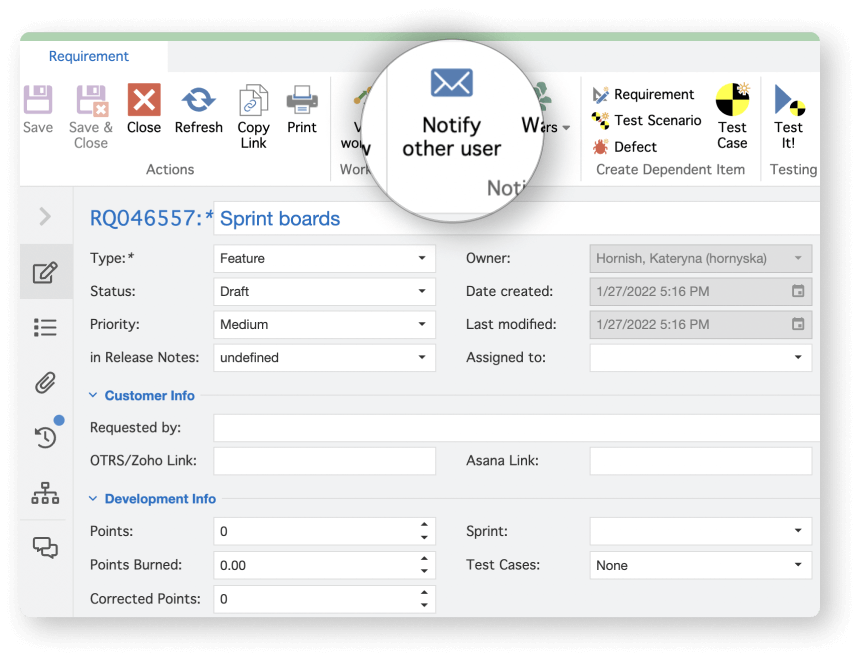Open the Type dropdown showing Feature
The image size is (860, 658).
click(x=324, y=258)
